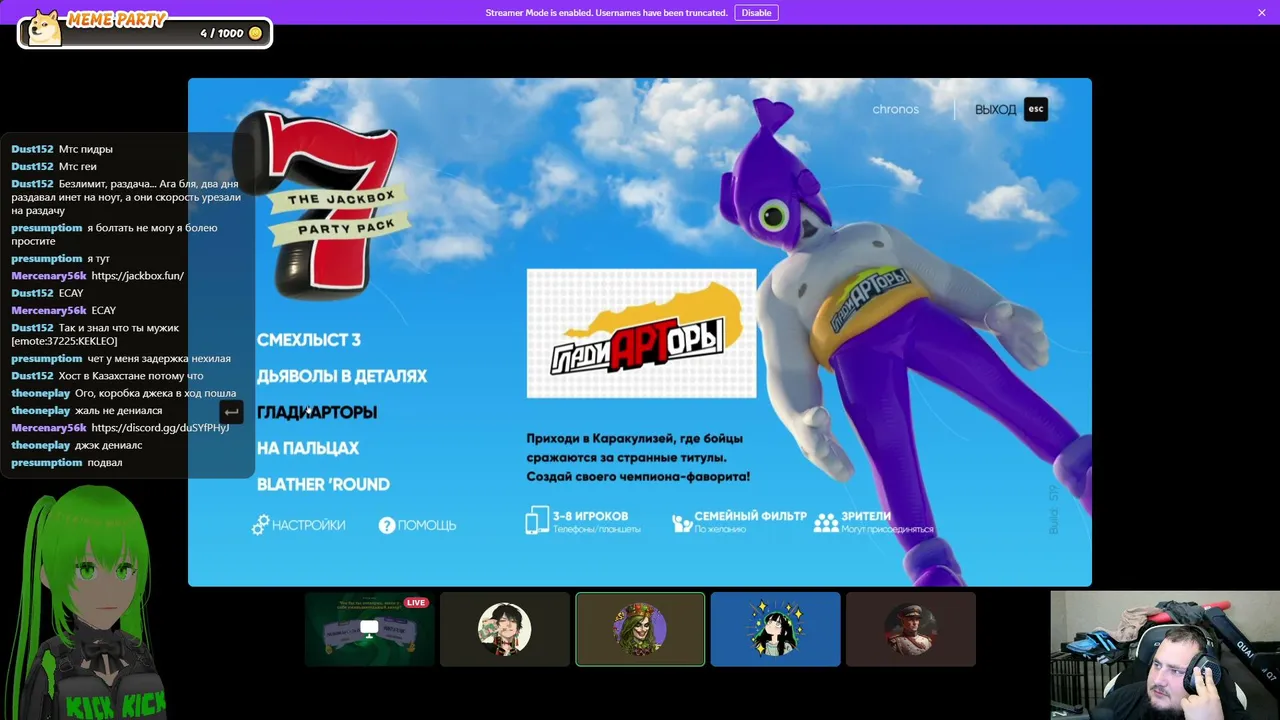Click the 'ЗРИТЕЛИ' label
The image size is (1280, 720).
click(x=866, y=516)
